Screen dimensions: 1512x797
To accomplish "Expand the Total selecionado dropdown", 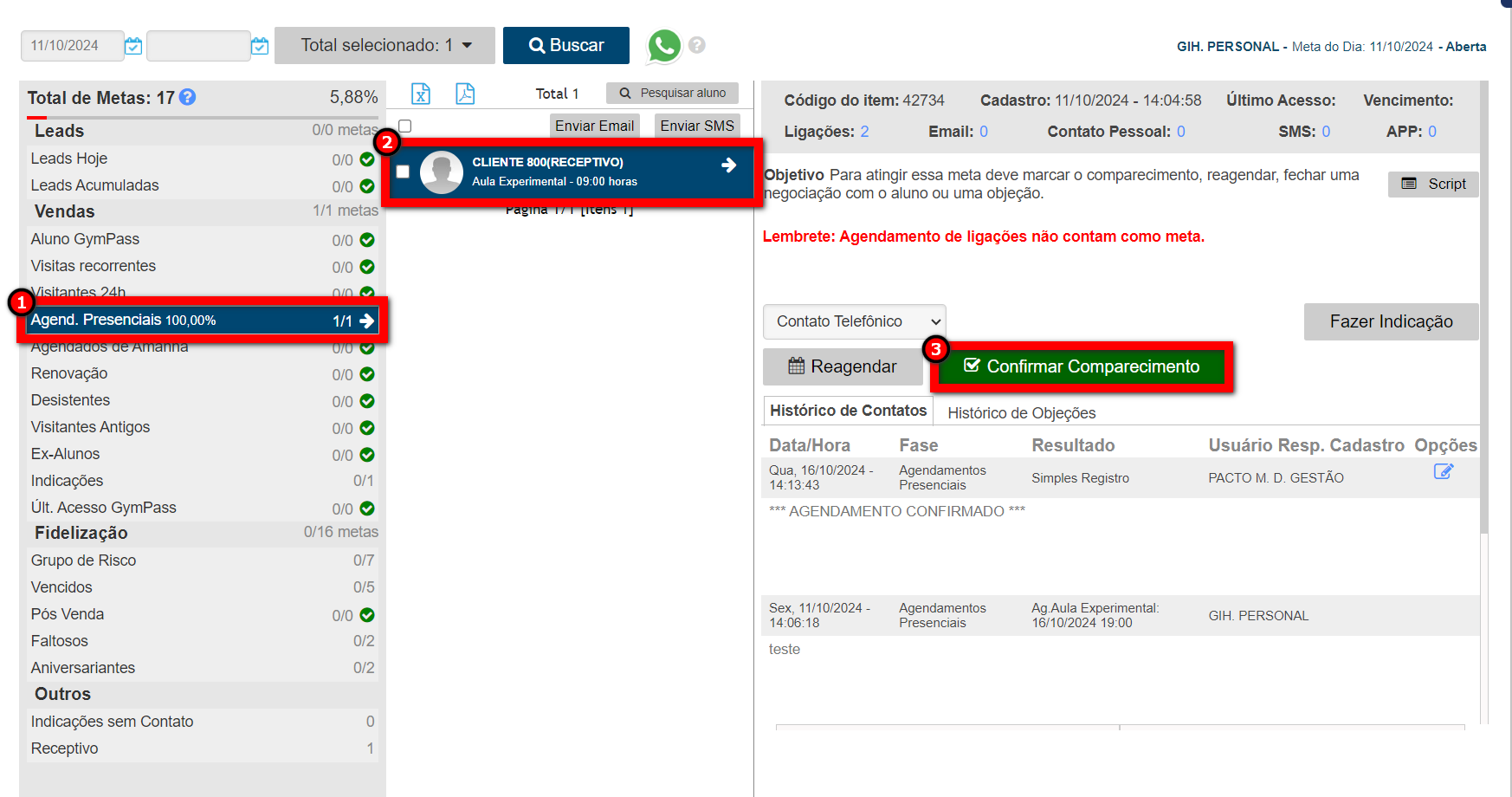I will pyautogui.click(x=384, y=45).
